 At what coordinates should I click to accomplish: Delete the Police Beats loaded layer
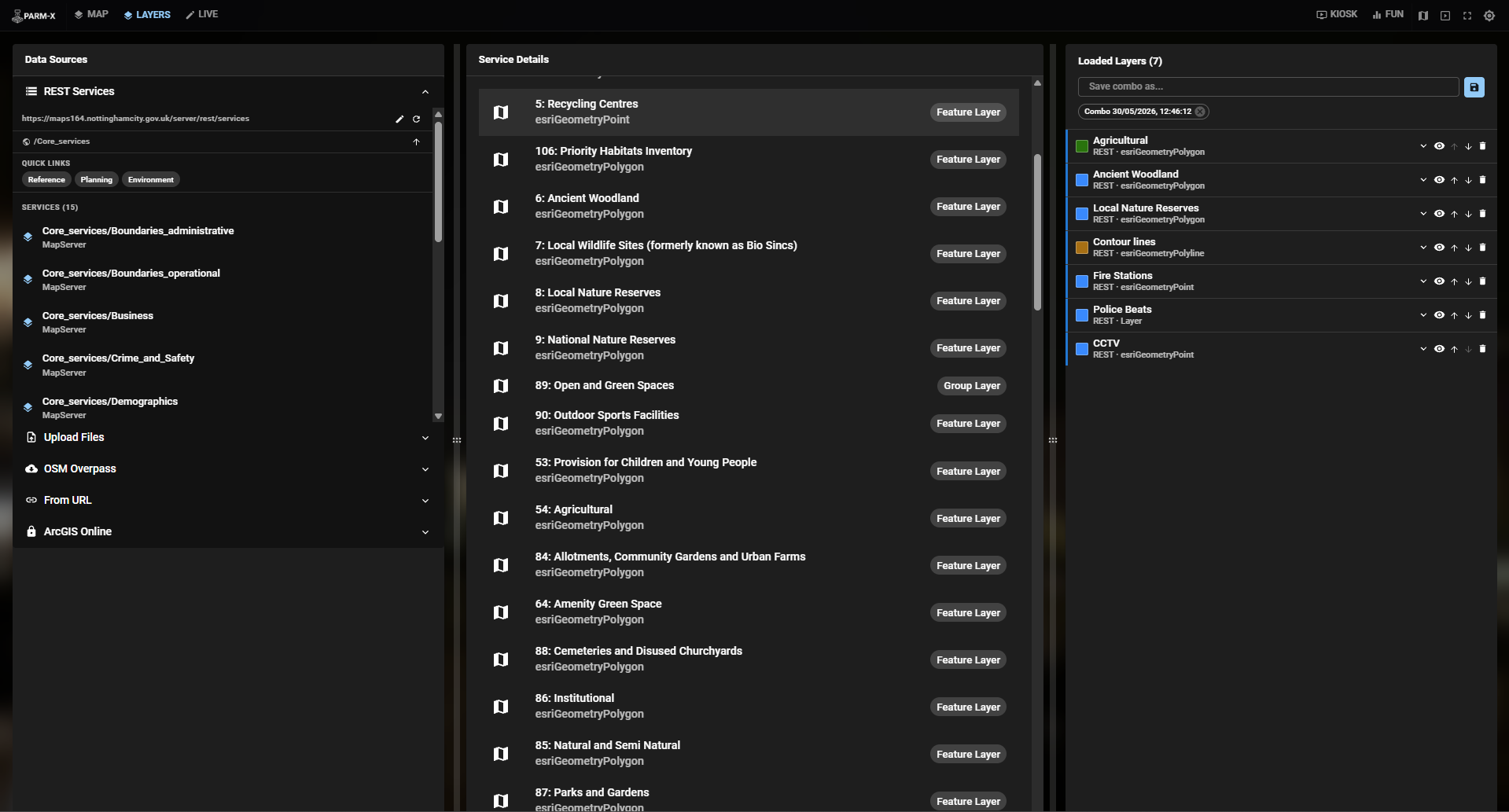pyautogui.click(x=1483, y=315)
